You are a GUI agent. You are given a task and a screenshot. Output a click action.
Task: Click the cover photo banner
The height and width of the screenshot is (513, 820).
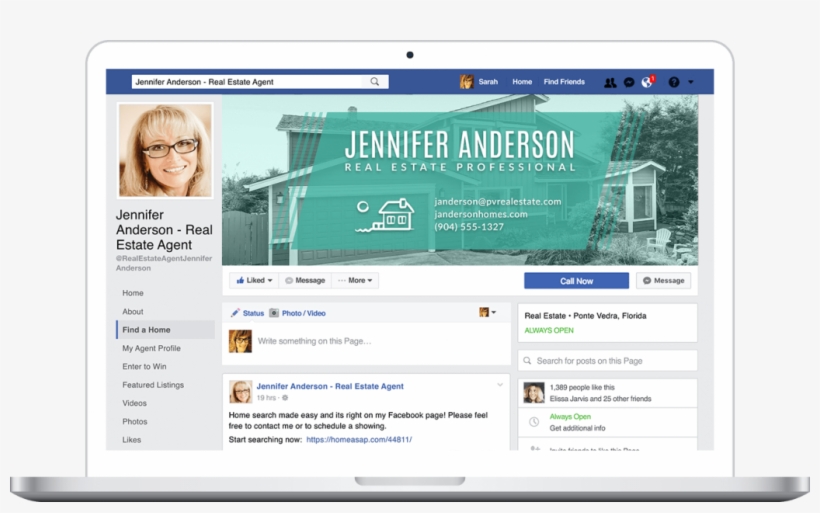click(460, 180)
